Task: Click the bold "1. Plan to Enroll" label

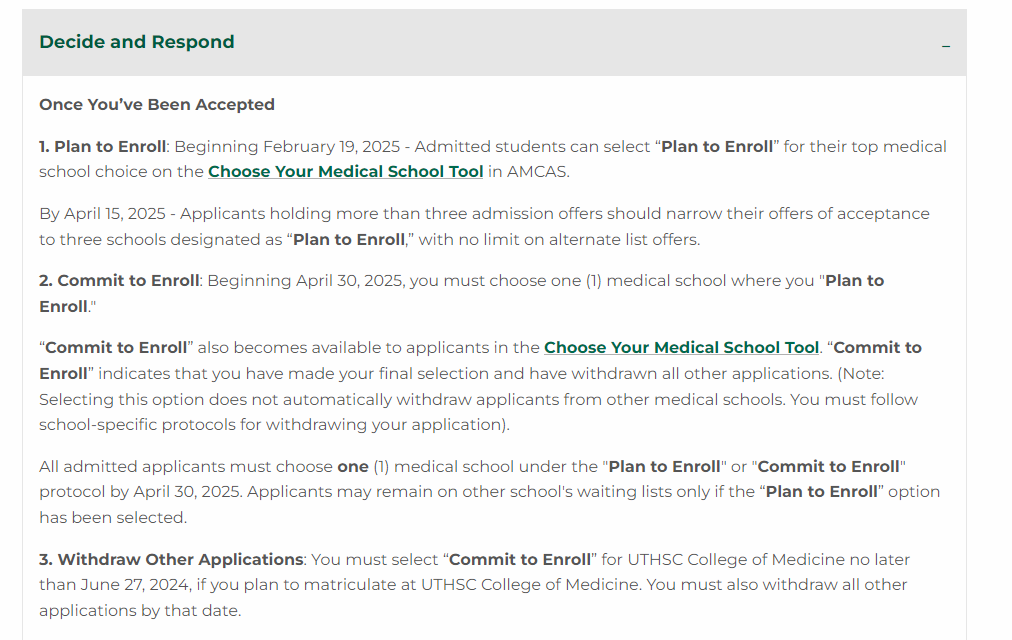Action: click(102, 147)
